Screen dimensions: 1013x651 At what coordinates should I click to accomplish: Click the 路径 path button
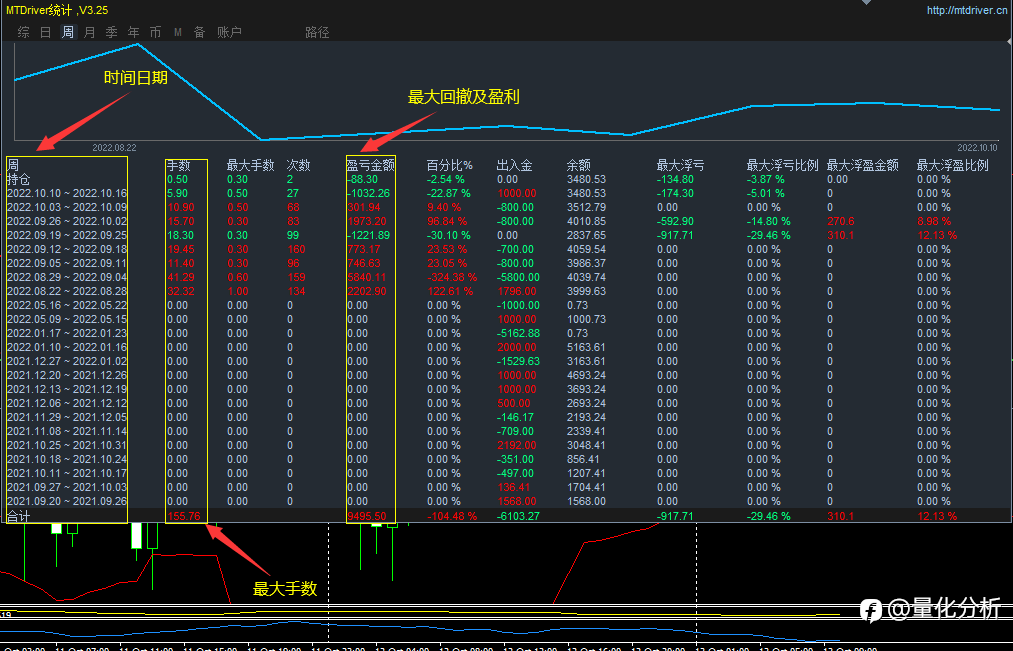[317, 32]
